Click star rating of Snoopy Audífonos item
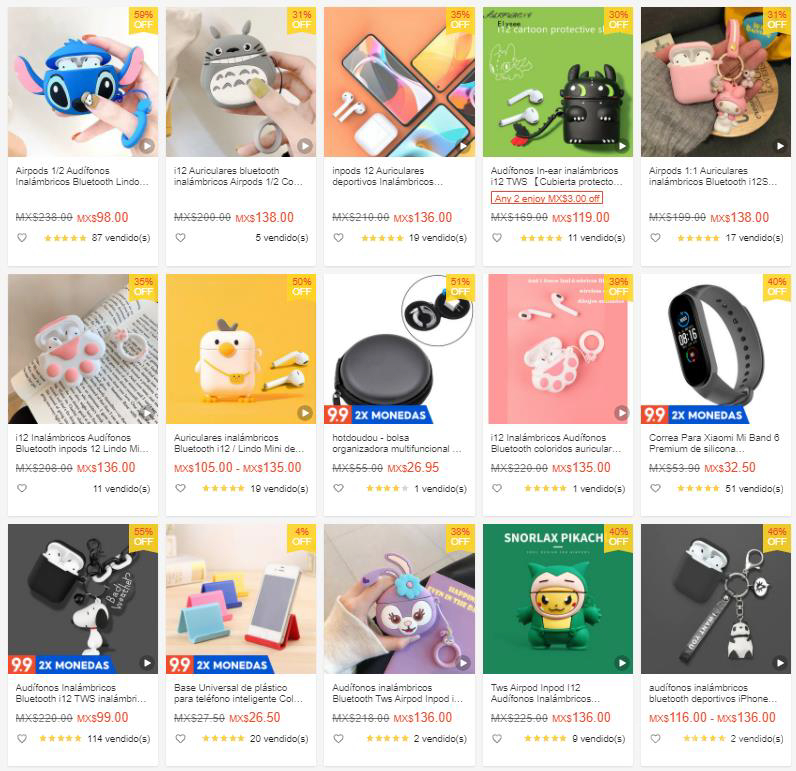This screenshot has width=796, height=771. (60, 738)
